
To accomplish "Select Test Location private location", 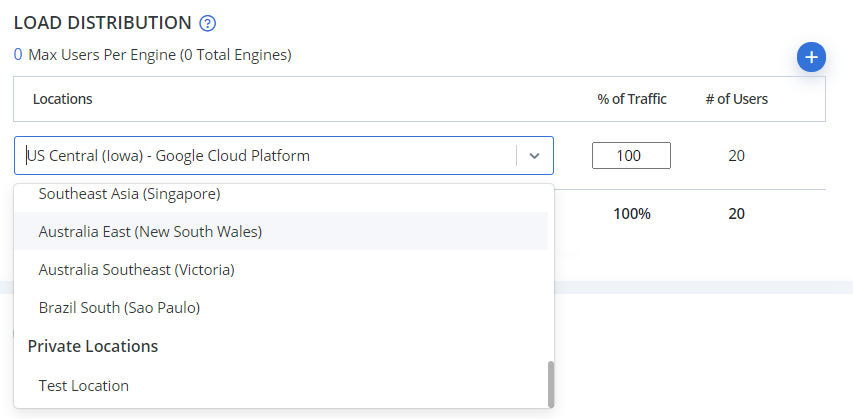I will tap(84, 385).
